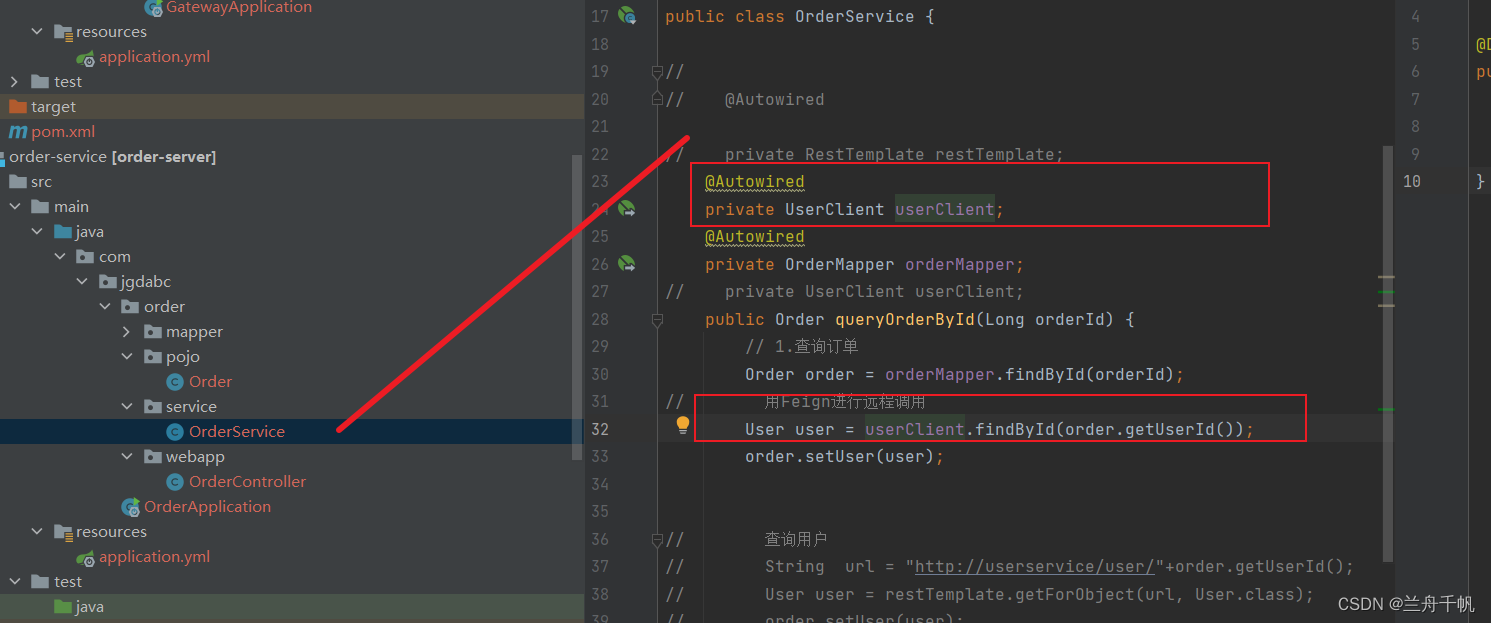Collapse the resources folder above the target folder
Screen dimensions: 1491x623
click(38, 32)
